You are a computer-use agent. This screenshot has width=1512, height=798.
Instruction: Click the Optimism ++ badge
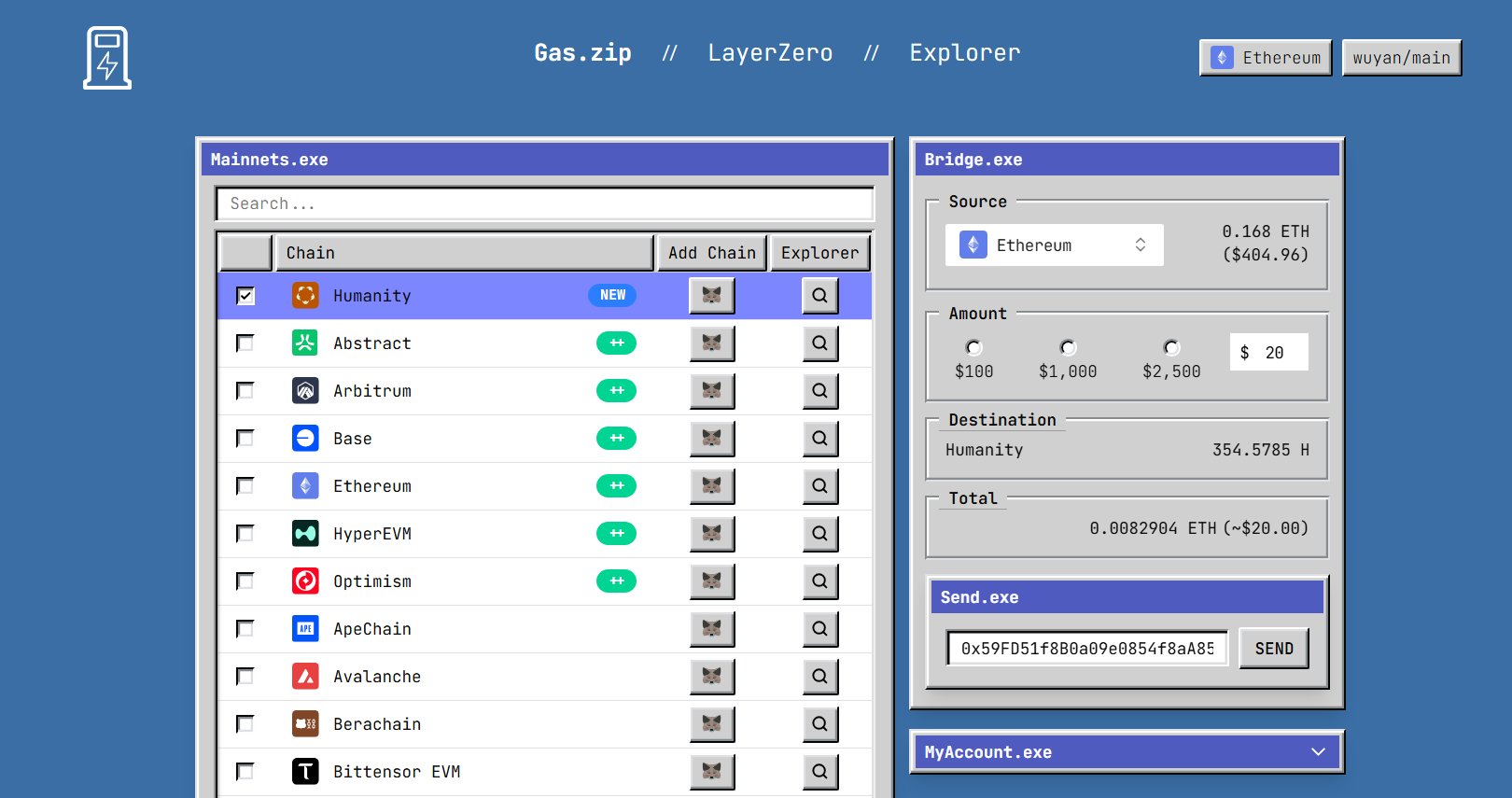pos(616,581)
